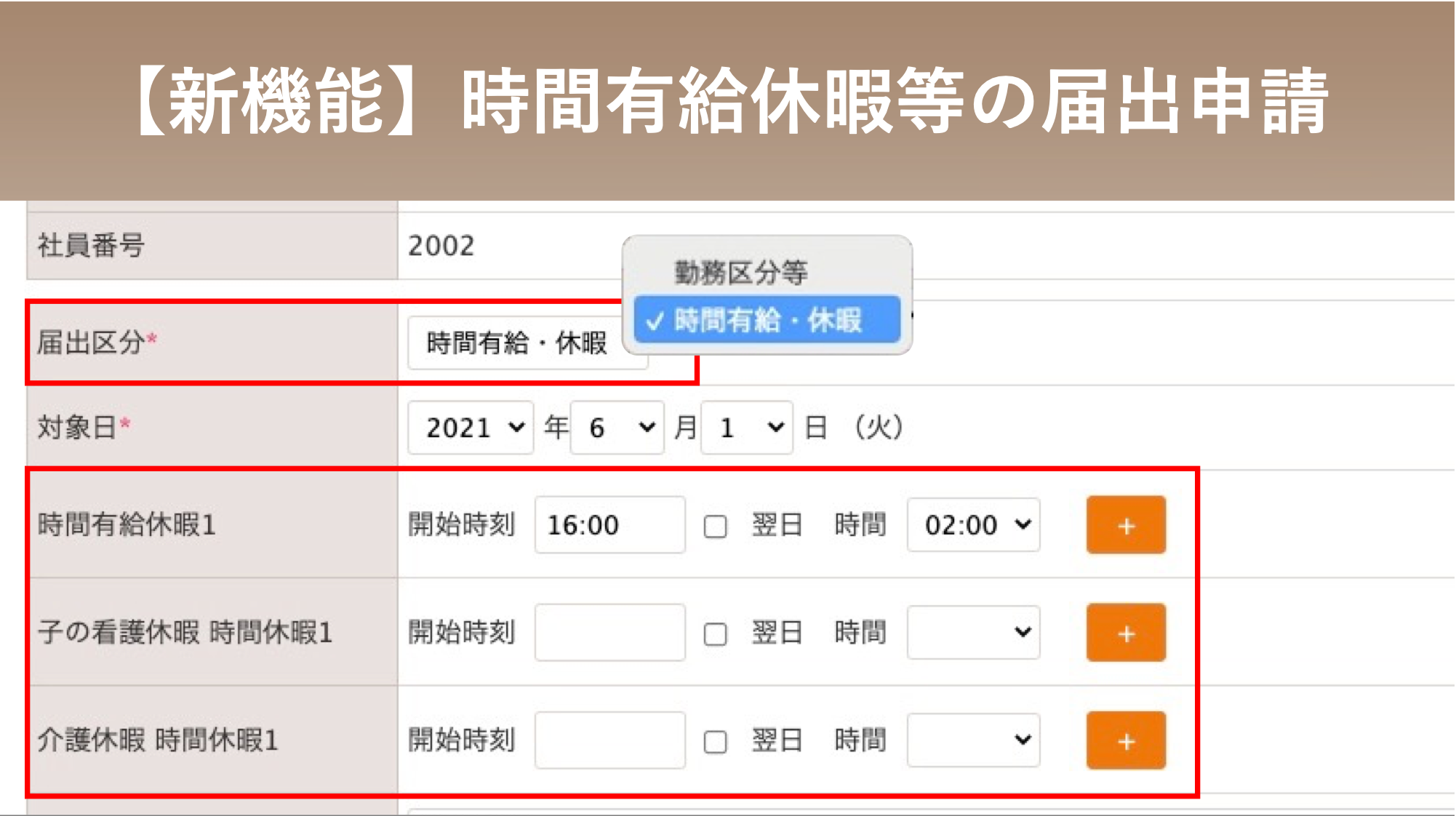Select 勤務区分等 option in popup
The height and width of the screenshot is (816, 1456).
[x=740, y=273]
